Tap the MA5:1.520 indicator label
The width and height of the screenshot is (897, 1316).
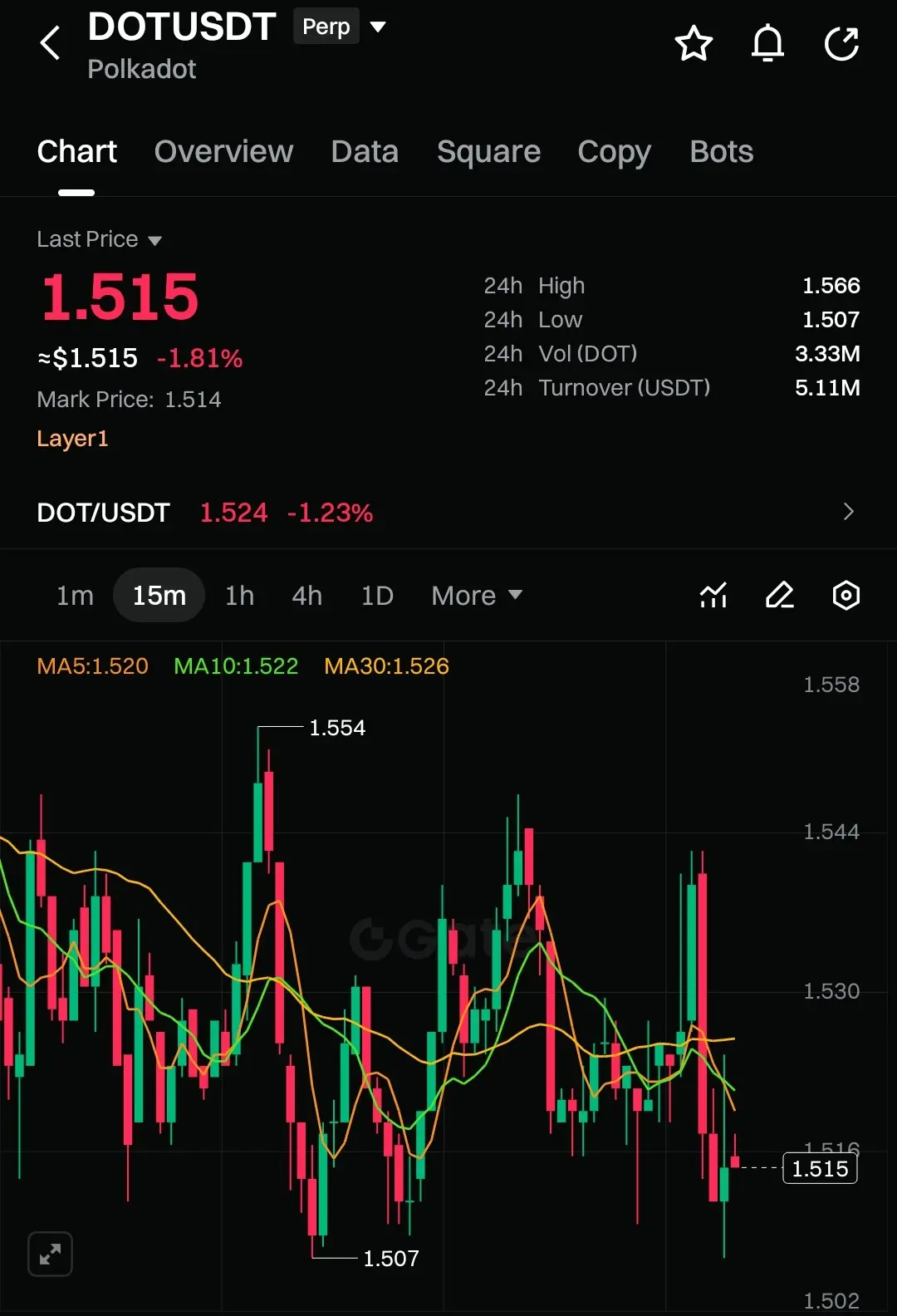pos(92,665)
